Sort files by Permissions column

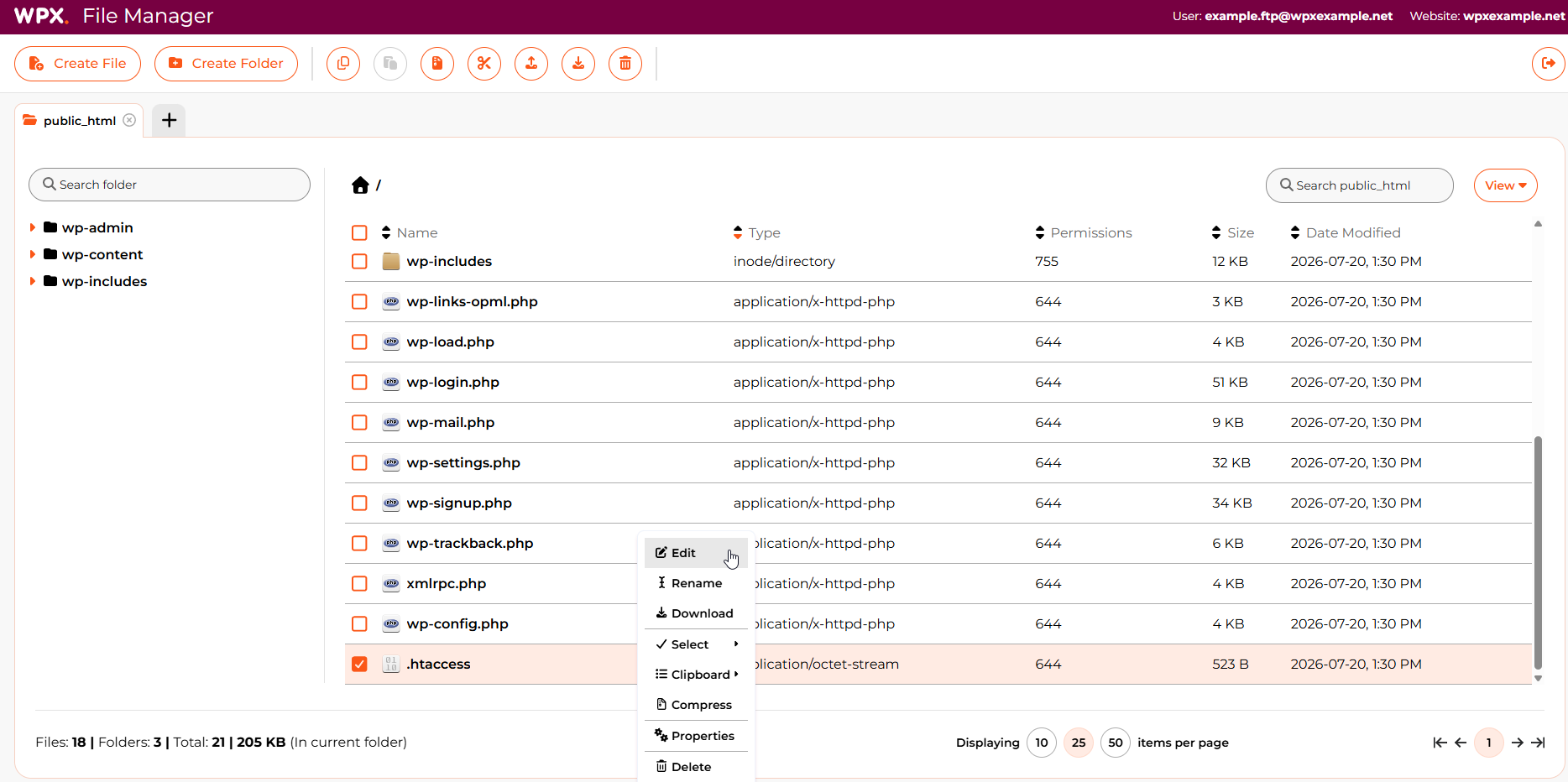click(x=1084, y=233)
